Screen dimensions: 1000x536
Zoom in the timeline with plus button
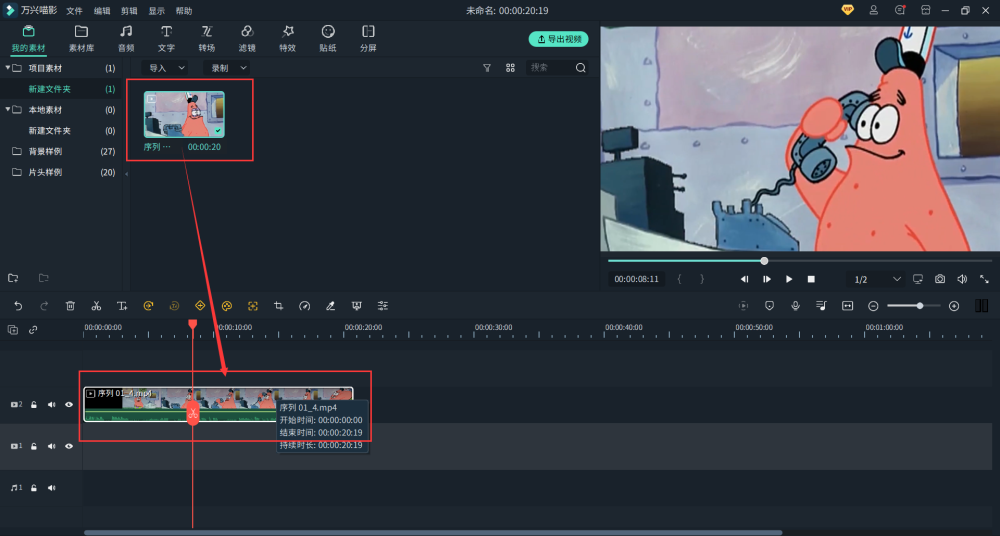[954, 306]
